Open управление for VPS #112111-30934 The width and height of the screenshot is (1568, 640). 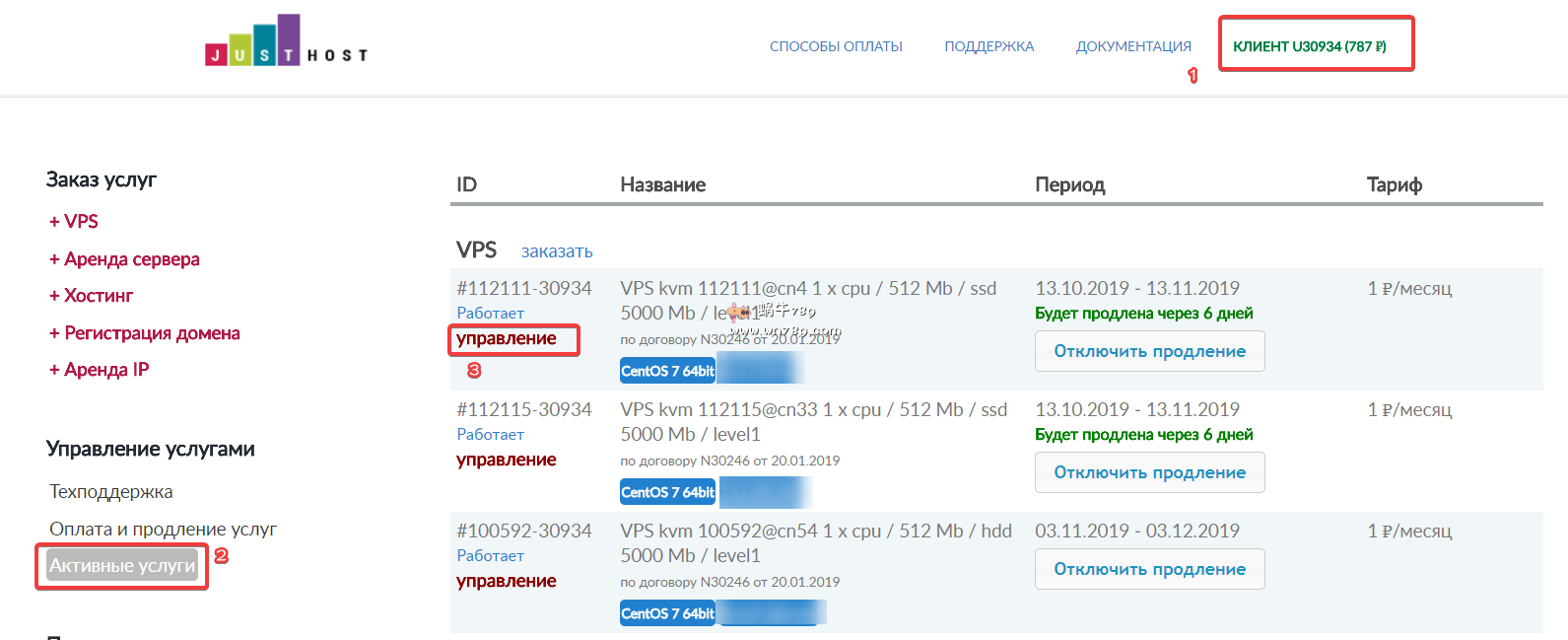[x=507, y=339]
